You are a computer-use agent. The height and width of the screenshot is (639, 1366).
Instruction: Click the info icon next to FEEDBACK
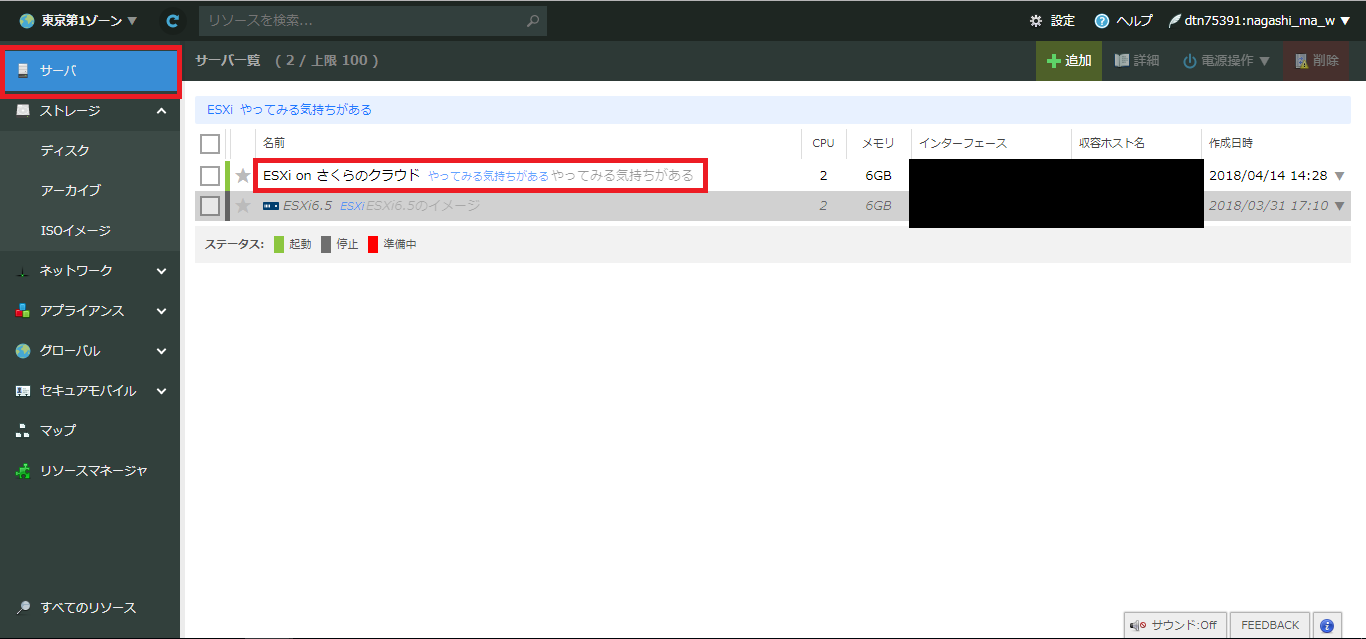(1327, 625)
